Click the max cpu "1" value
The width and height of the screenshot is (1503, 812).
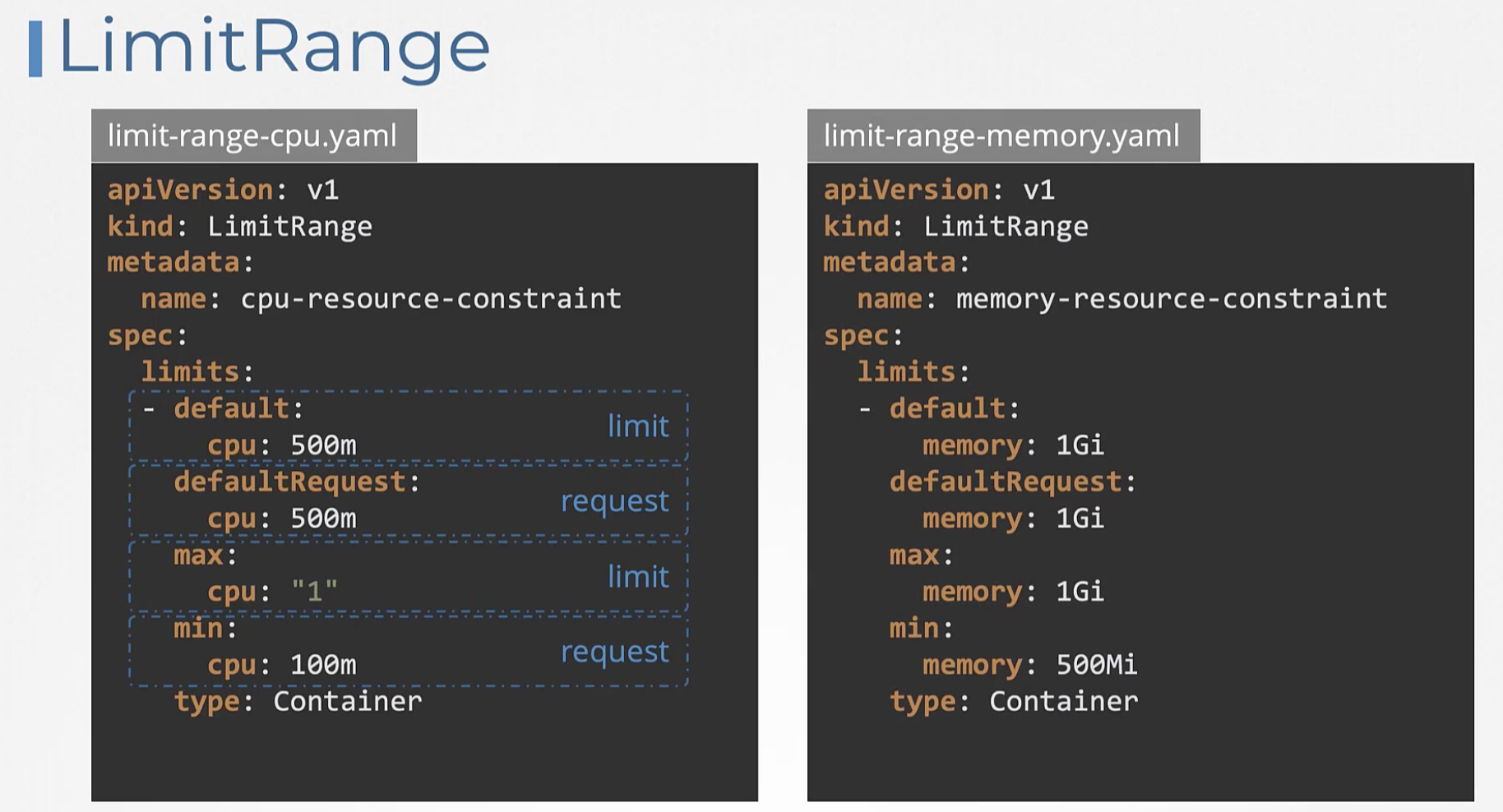pos(314,591)
